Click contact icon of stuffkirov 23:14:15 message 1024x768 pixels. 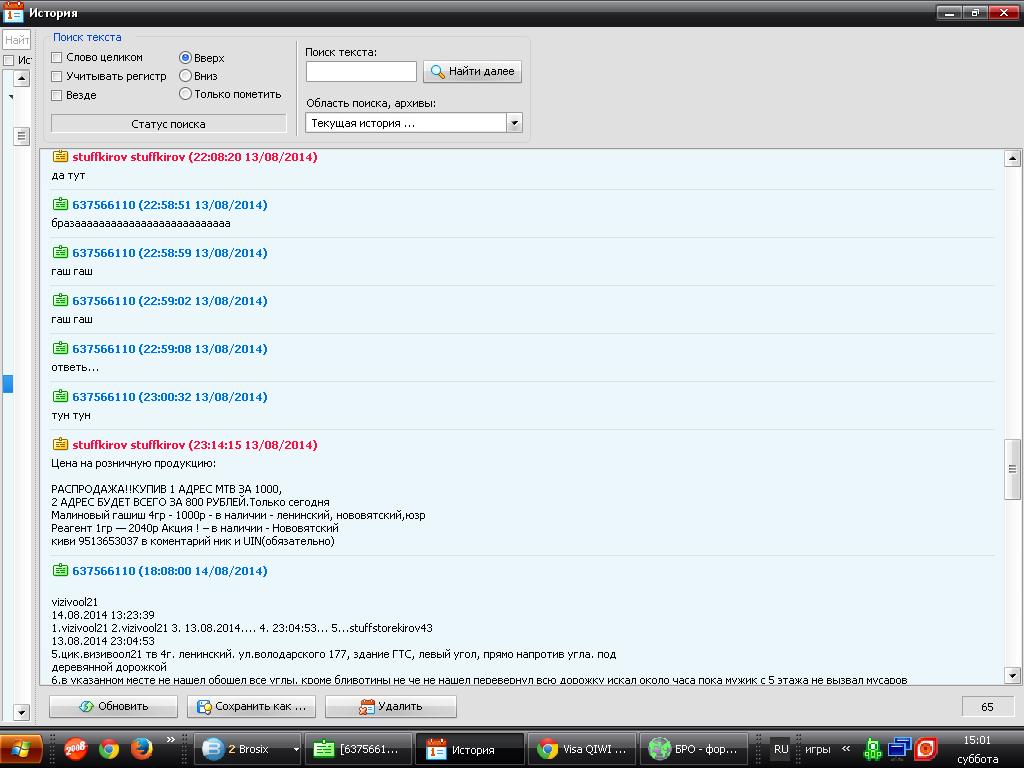click(x=60, y=444)
